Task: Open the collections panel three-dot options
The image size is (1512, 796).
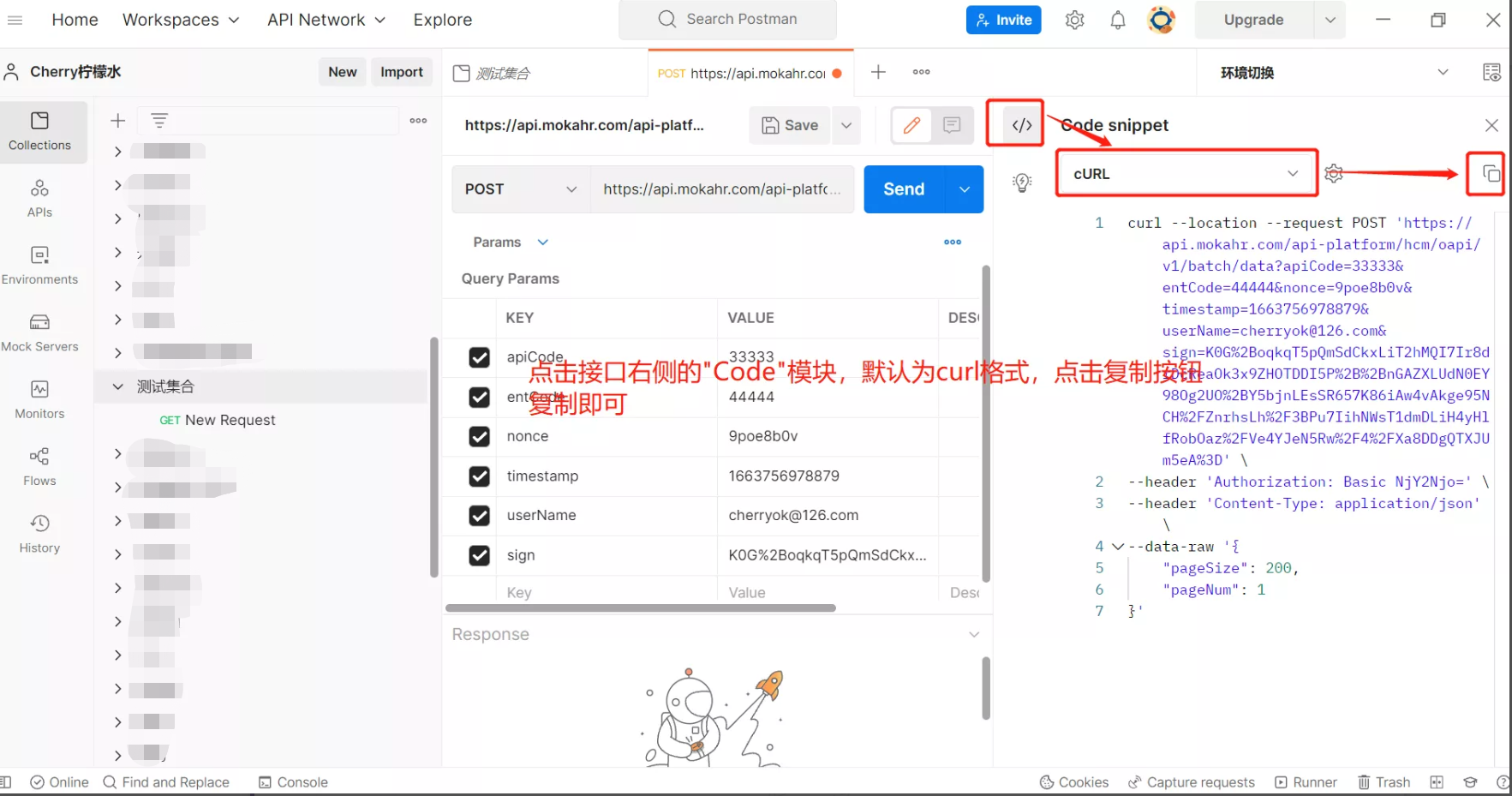Action: tap(418, 121)
